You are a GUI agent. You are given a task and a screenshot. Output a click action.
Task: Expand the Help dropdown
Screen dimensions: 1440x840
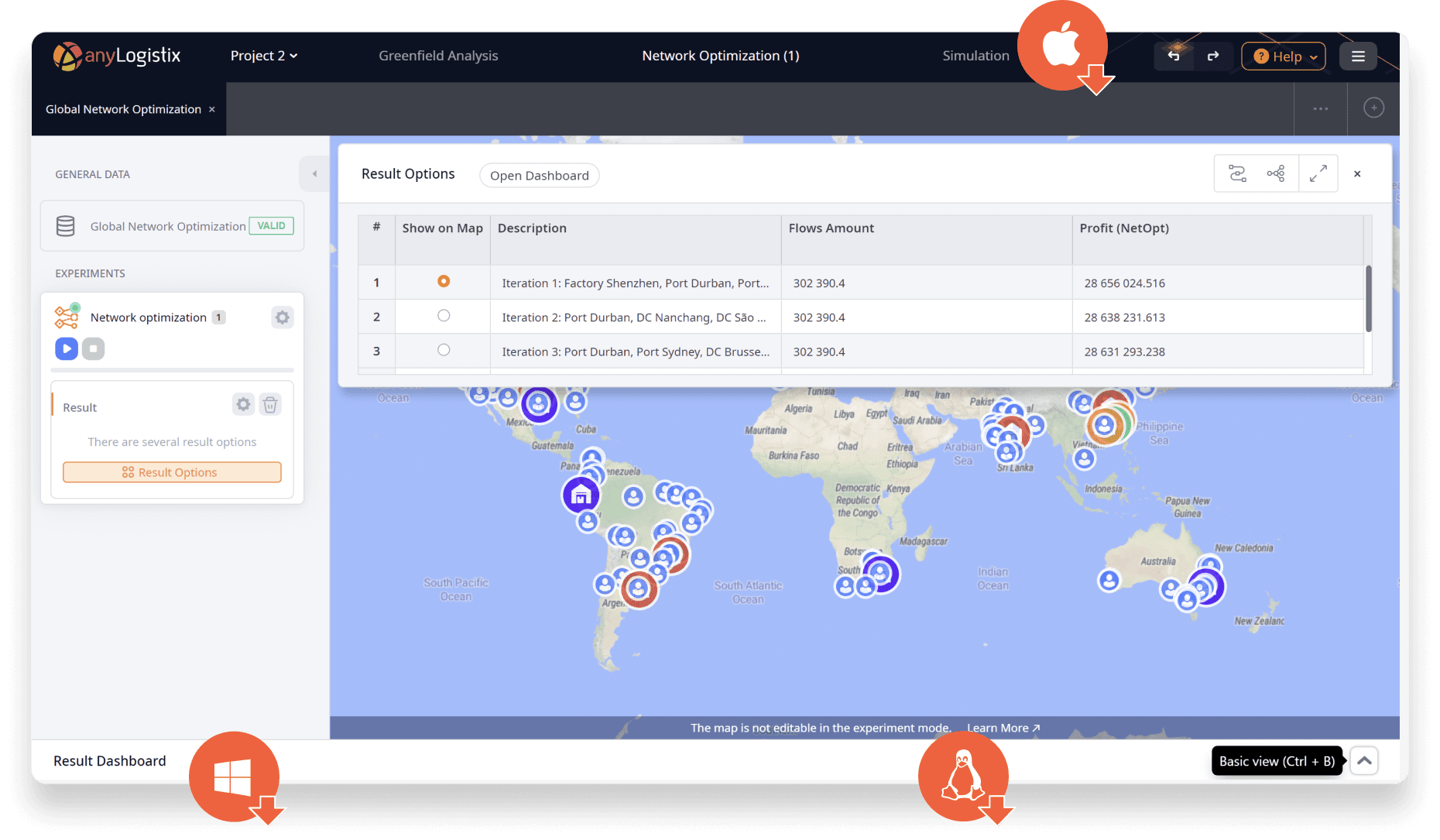click(x=1283, y=56)
